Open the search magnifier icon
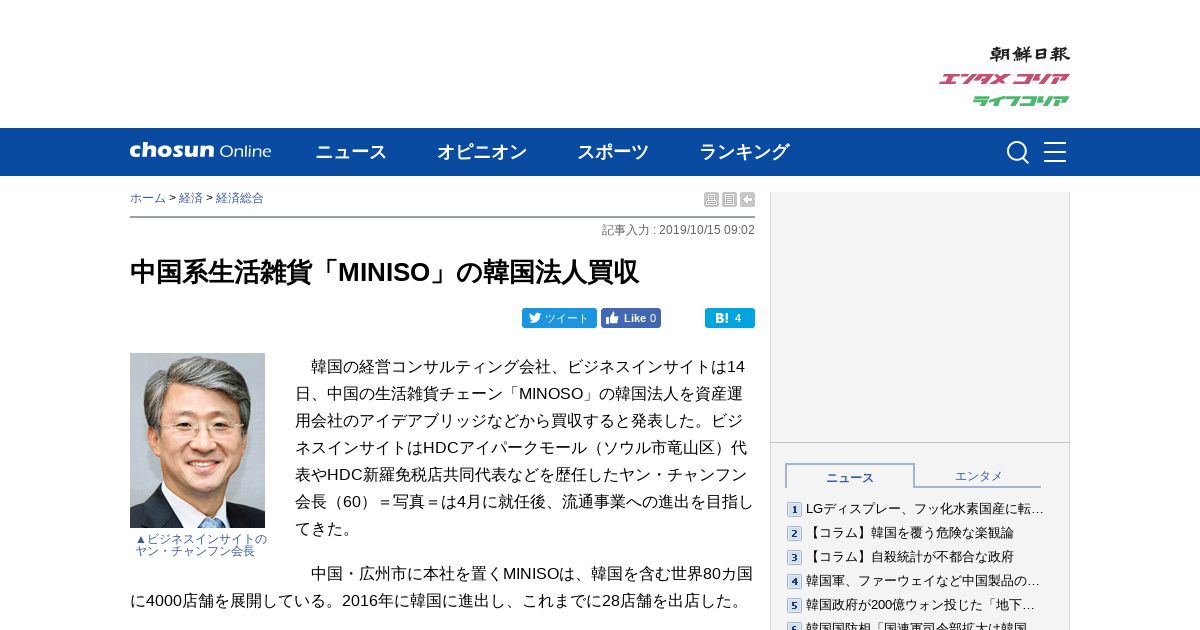 (x=1017, y=152)
